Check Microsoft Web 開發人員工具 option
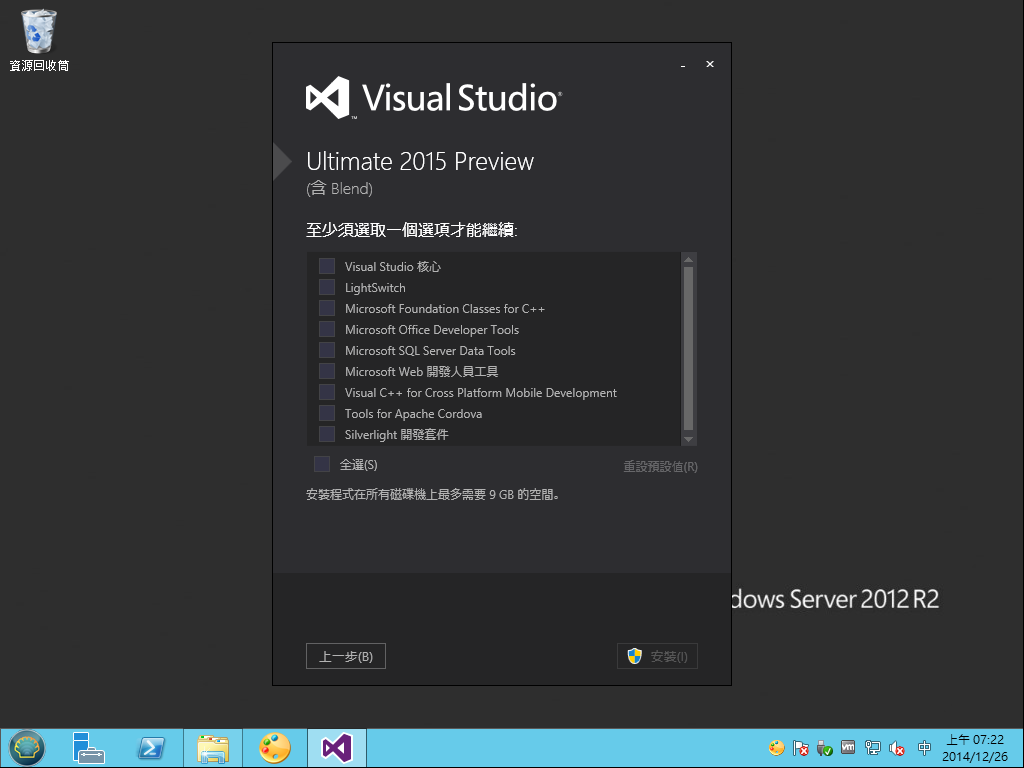1024x768 pixels. (x=327, y=371)
